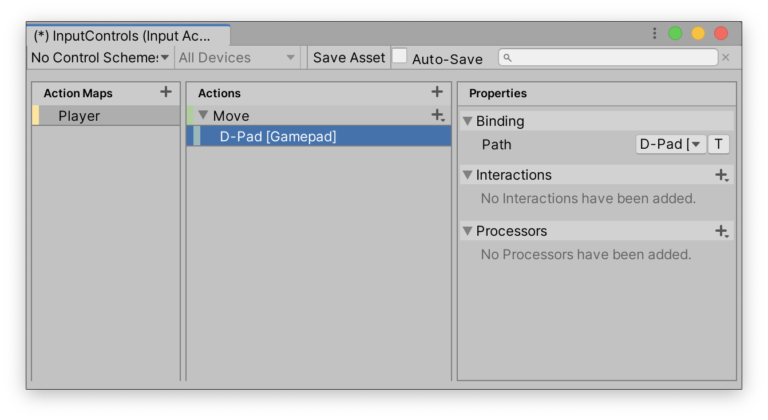Collapse the Move action triangle
Image resolution: width=768 pixels, height=420 pixels.
coord(203,116)
